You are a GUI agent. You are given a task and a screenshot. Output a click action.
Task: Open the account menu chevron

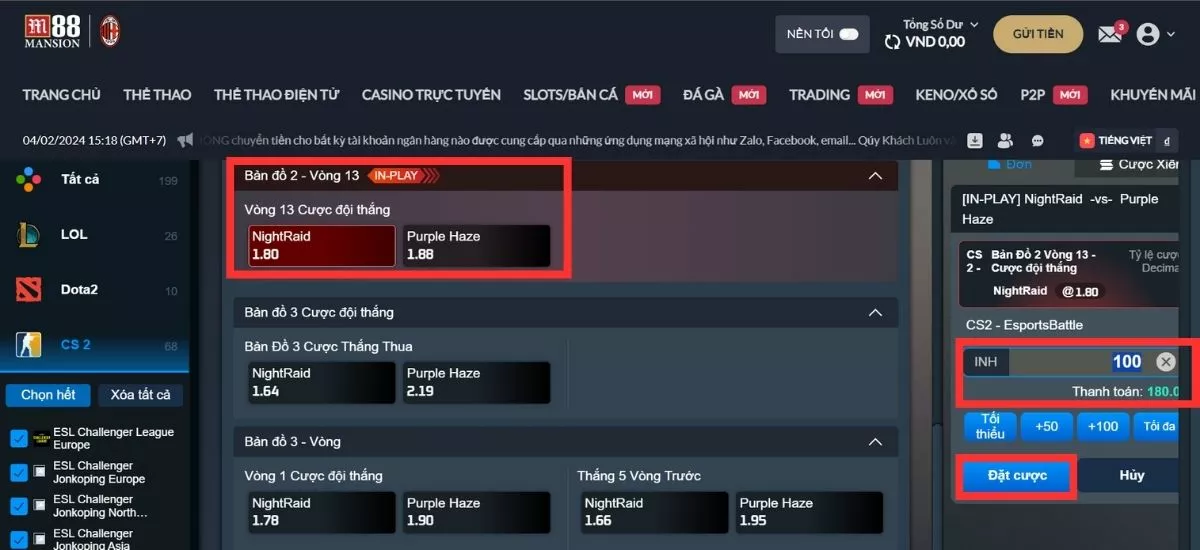[x=1171, y=35]
